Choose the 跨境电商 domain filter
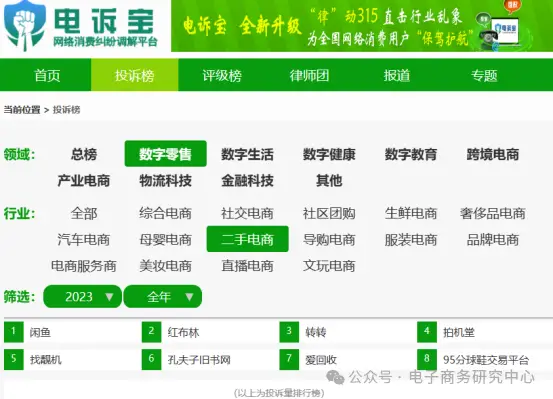The width and height of the screenshot is (553, 399). pyautogui.click(x=493, y=154)
